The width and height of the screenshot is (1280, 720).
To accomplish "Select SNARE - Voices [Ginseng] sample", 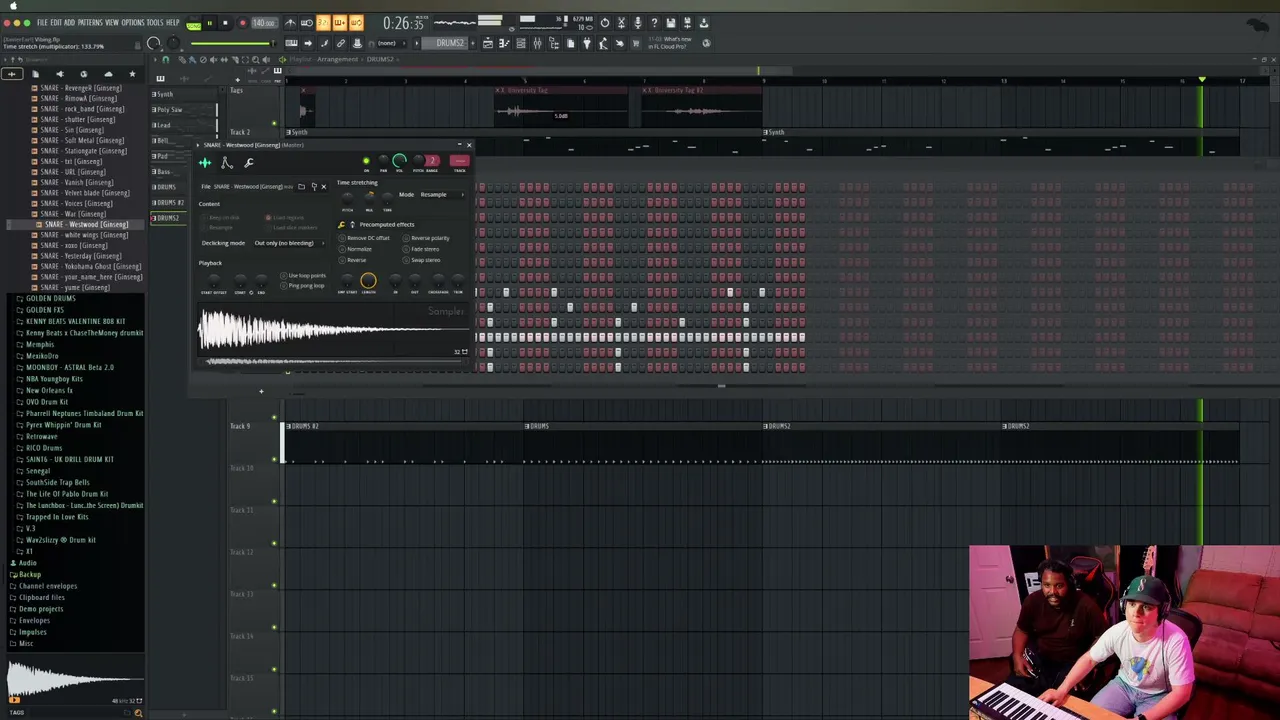I will pyautogui.click(x=76, y=203).
